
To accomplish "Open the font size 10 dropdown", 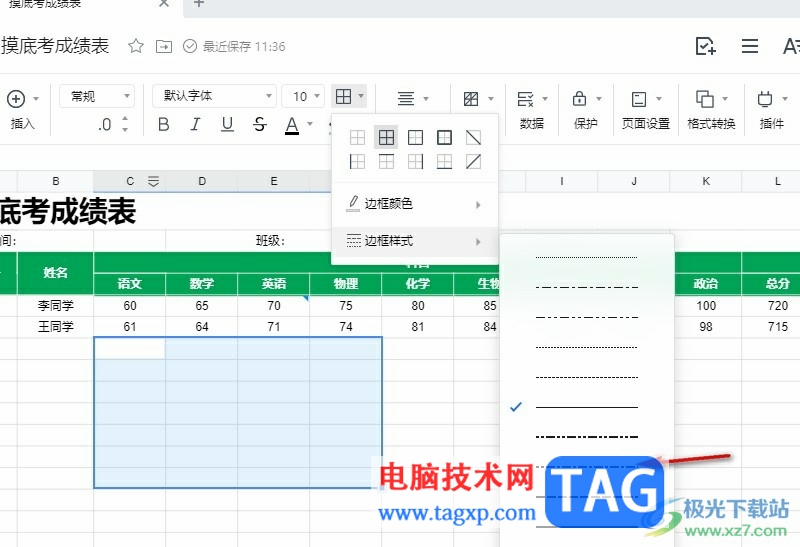I will 303,96.
